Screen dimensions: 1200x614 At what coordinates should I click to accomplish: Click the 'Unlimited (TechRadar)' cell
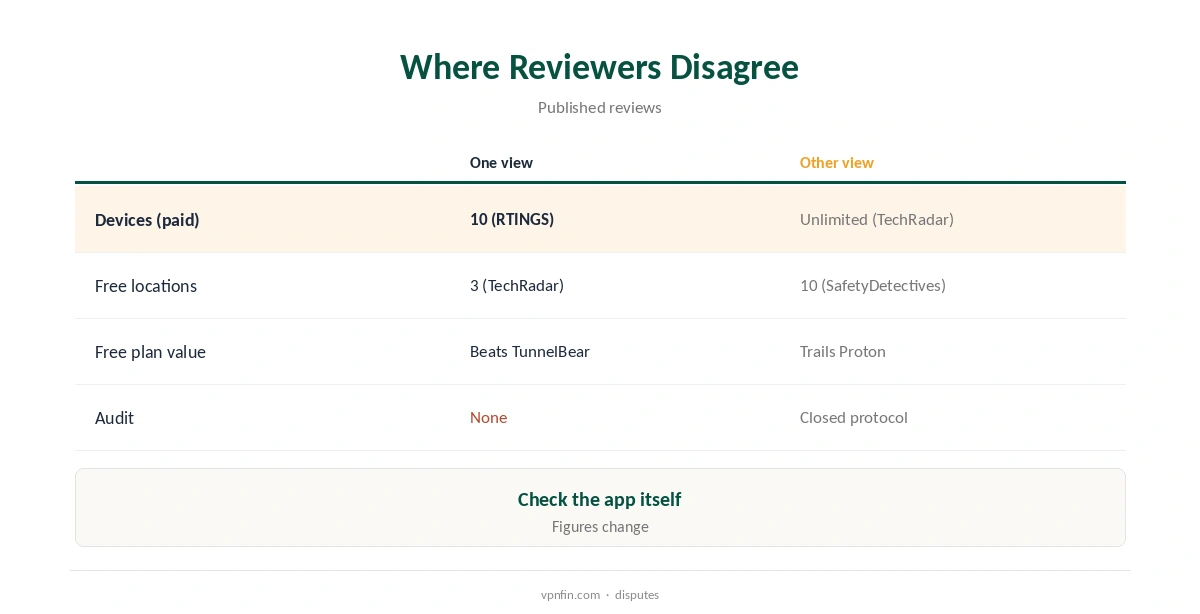click(877, 219)
